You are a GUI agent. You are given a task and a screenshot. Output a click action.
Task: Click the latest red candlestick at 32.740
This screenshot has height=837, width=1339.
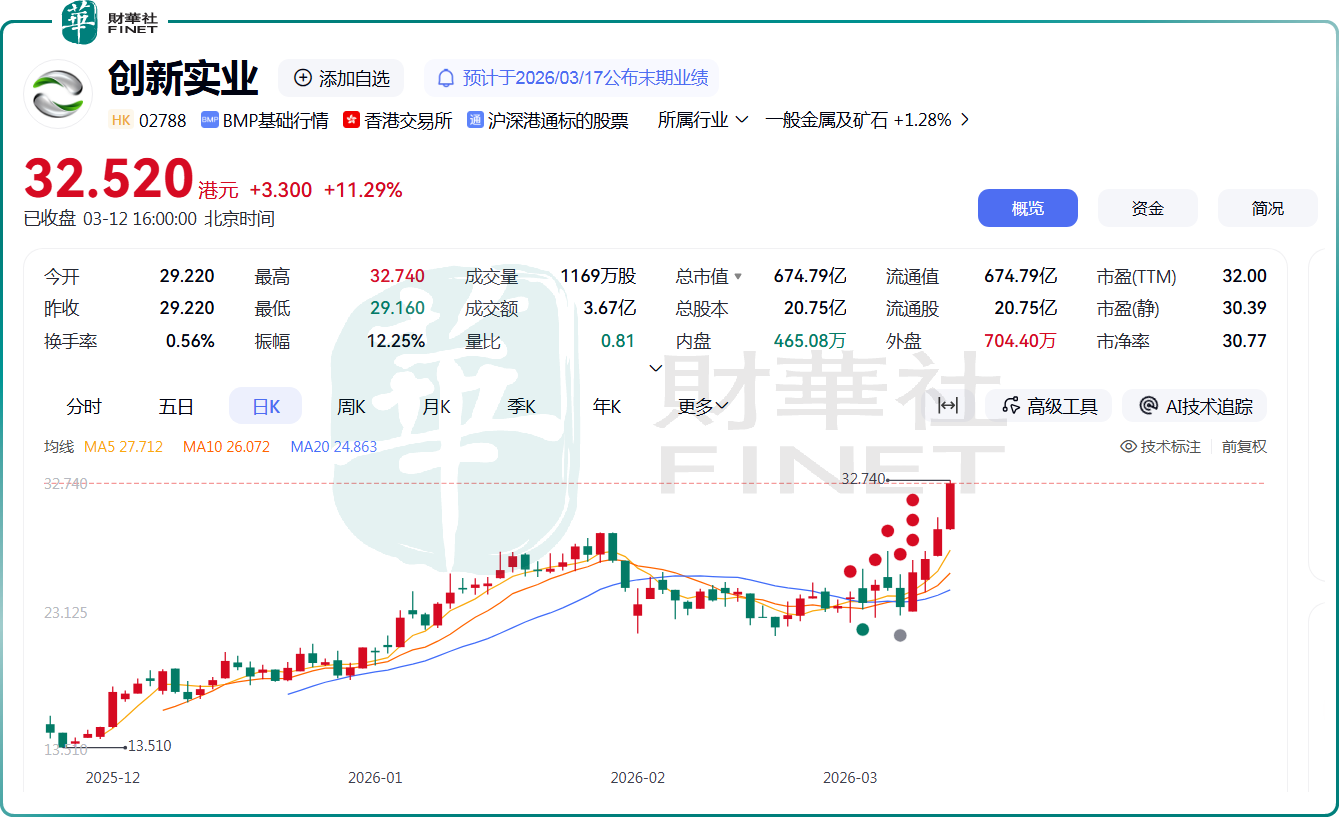coord(950,506)
